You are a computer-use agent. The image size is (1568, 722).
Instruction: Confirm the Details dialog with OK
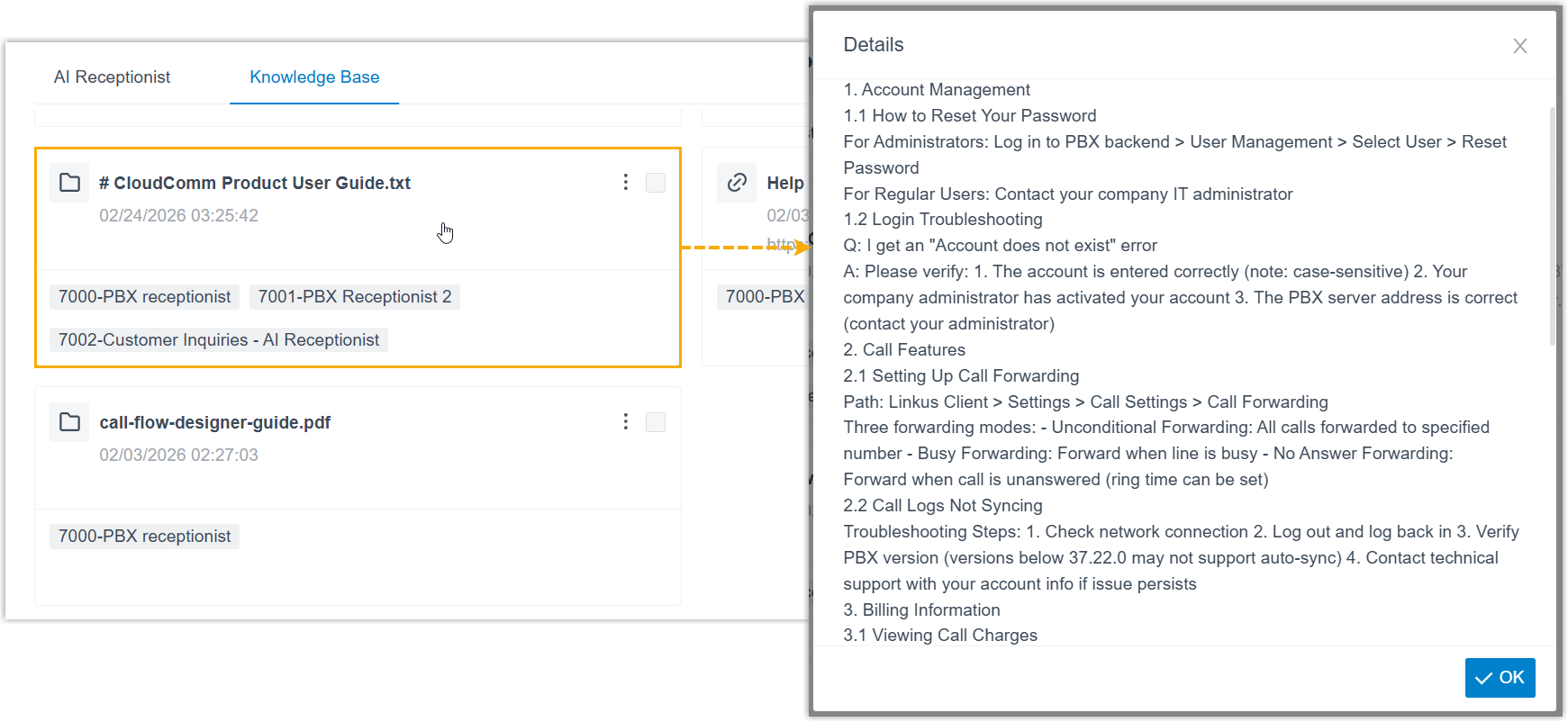1500,678
